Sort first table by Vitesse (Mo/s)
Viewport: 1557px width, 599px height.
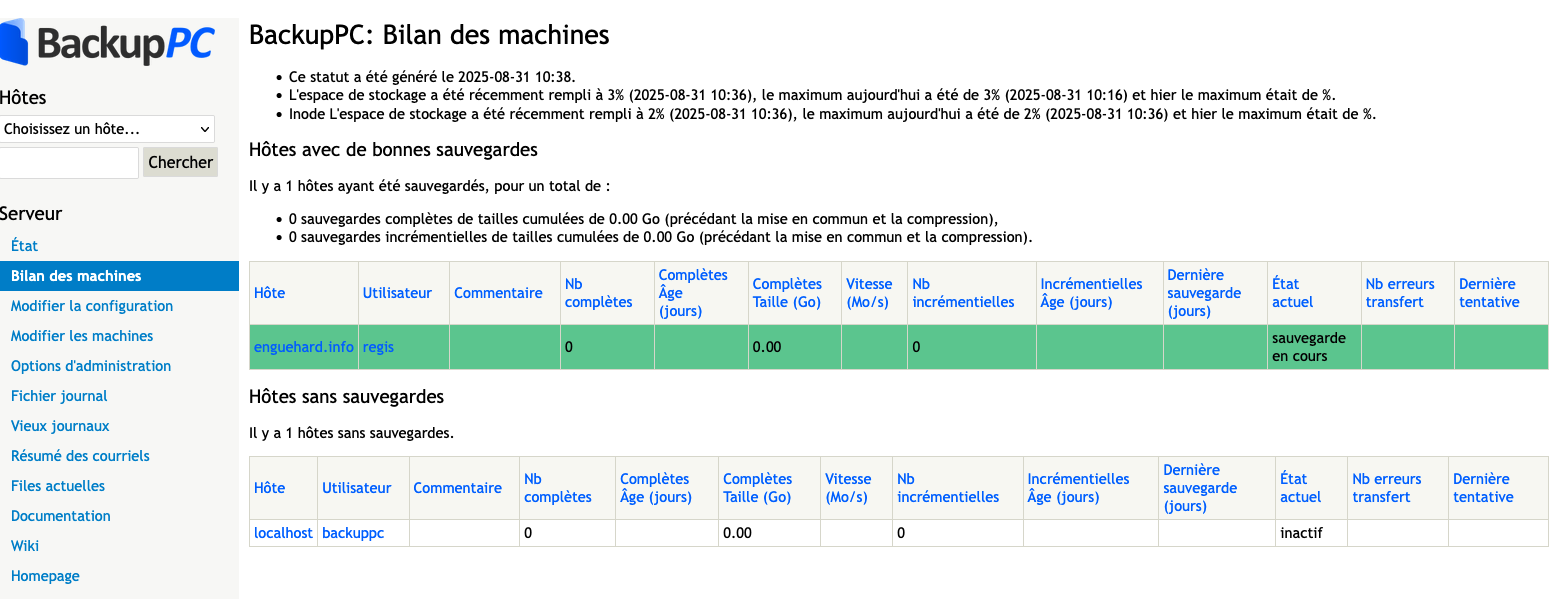tap(869, 293)
